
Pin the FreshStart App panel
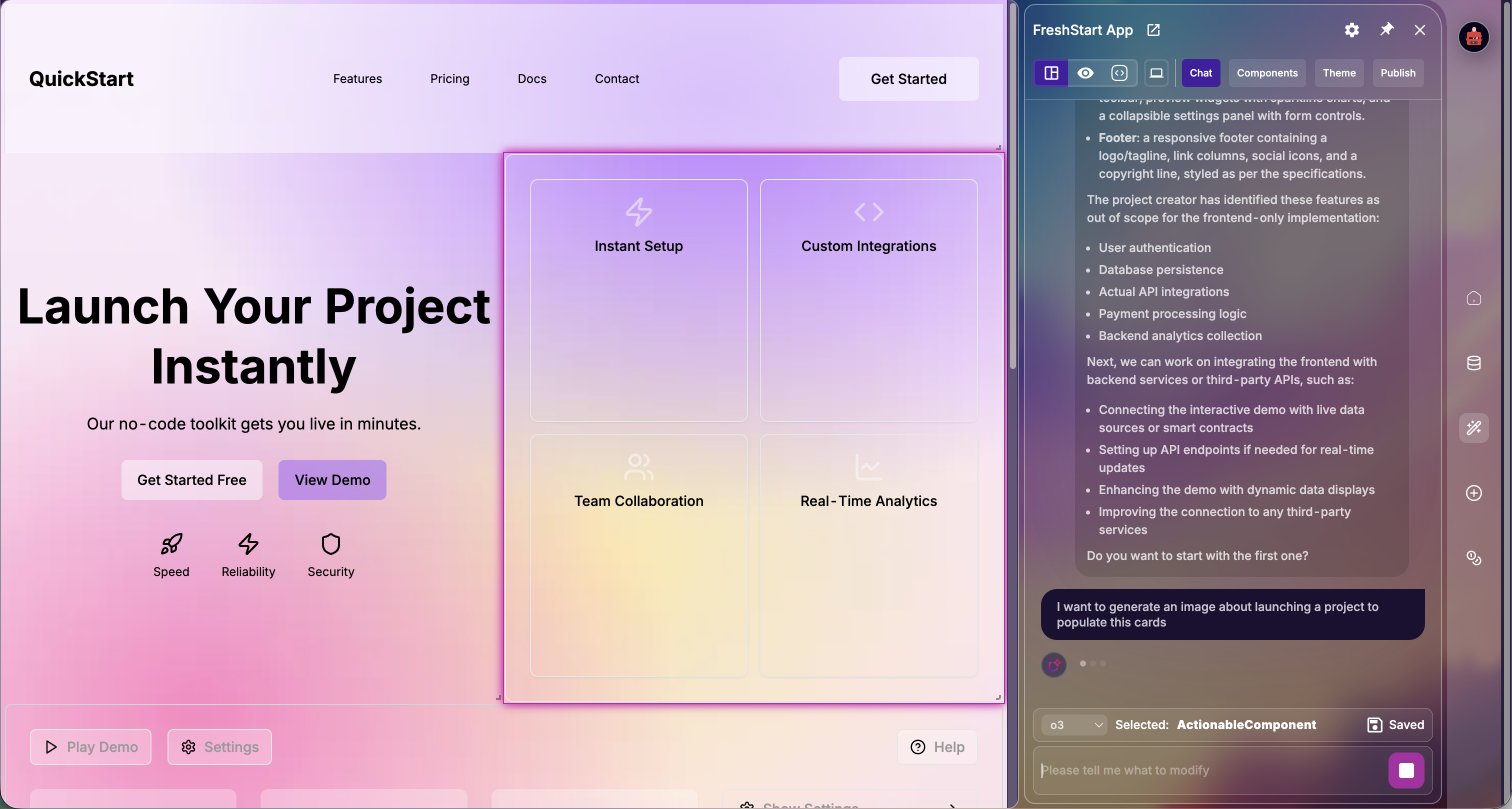point(1386,29)
